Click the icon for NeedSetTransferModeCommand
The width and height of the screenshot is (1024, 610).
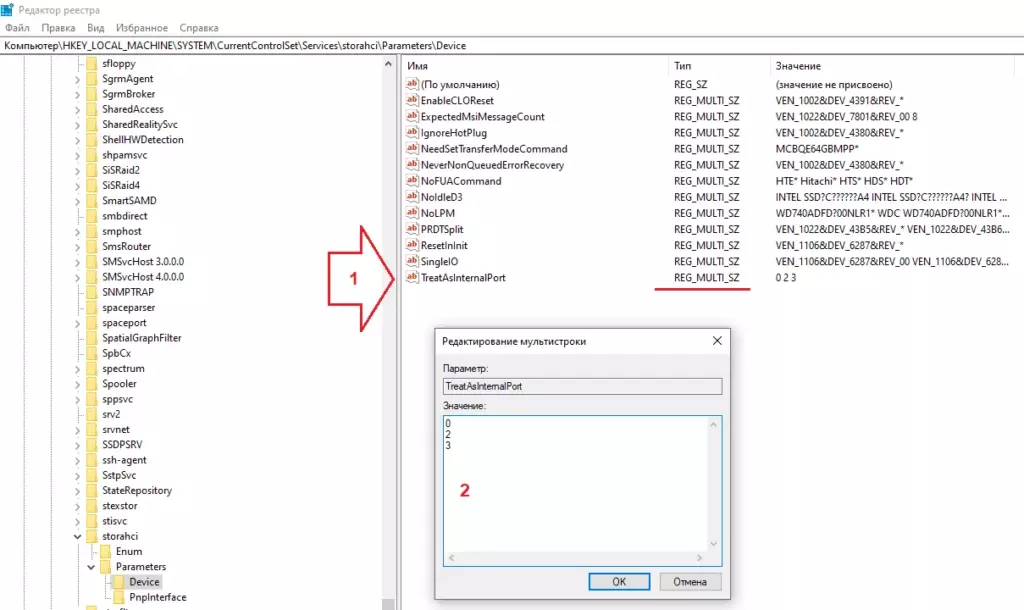(x=411, y=148)
